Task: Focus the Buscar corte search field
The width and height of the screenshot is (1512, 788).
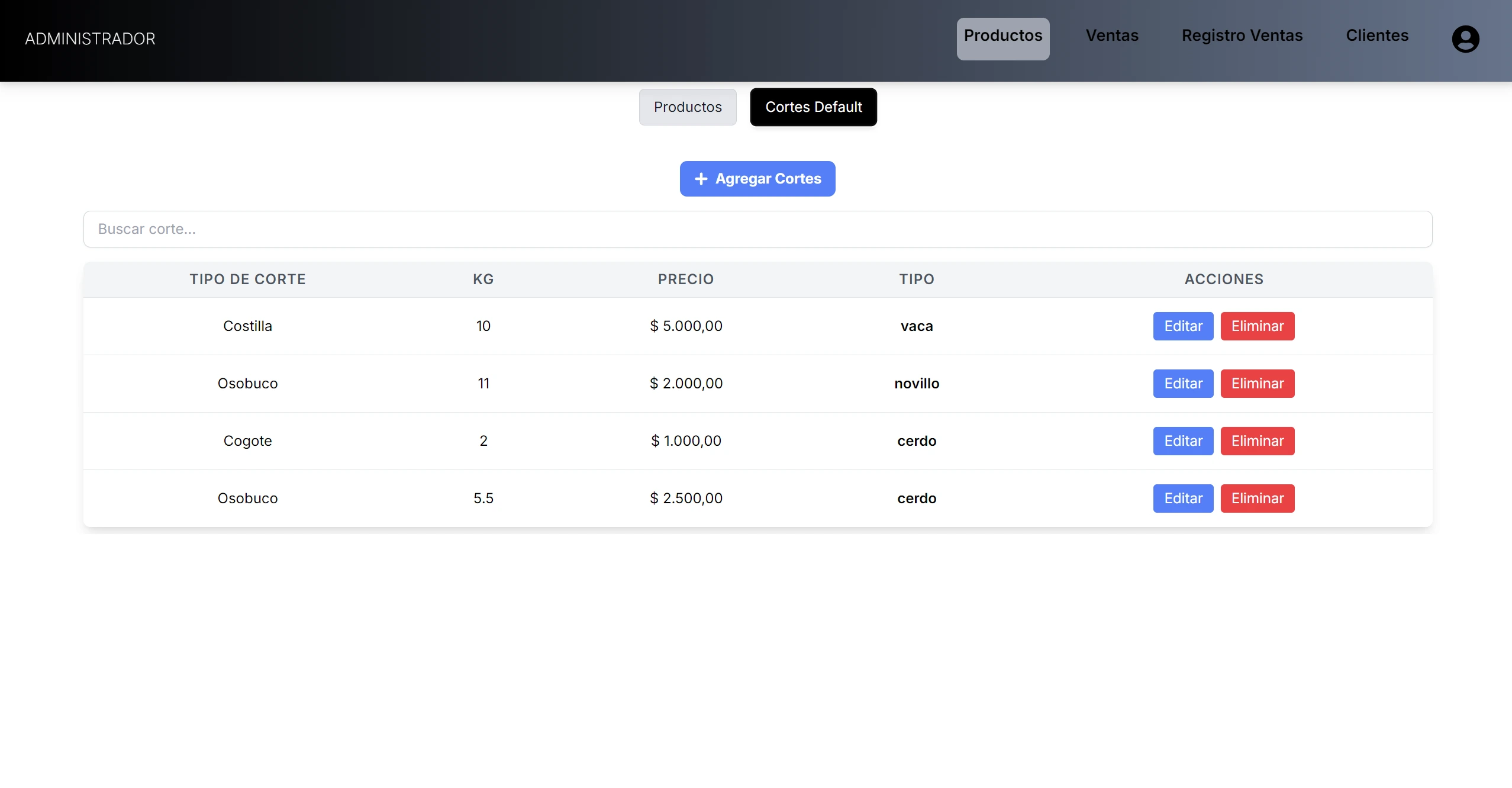Action: click(757, 229)
